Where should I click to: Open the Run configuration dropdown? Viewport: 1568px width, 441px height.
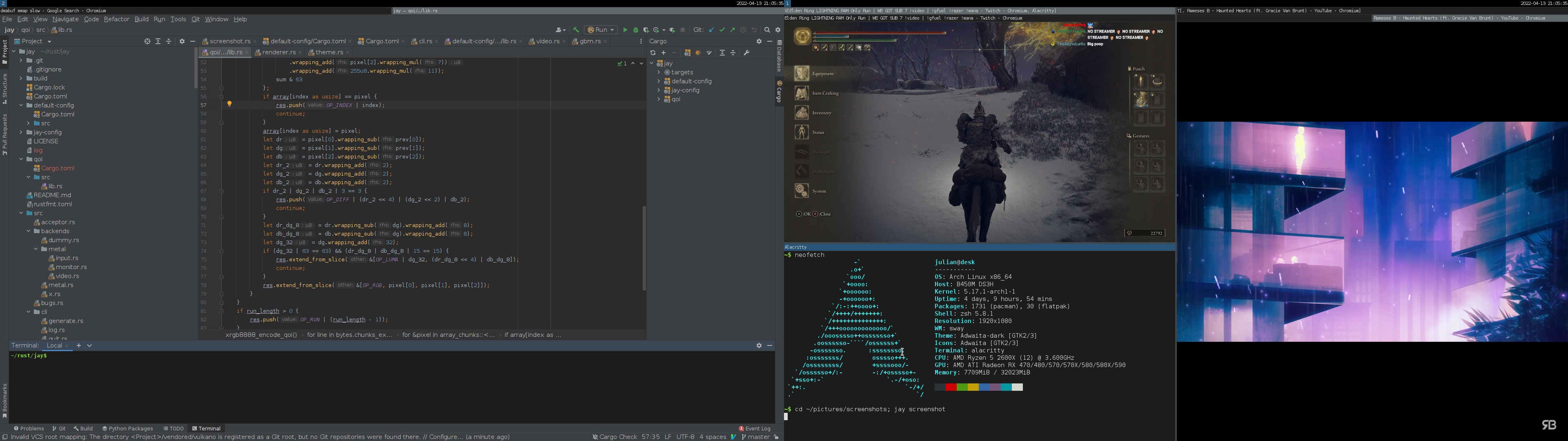pos(601,30)
